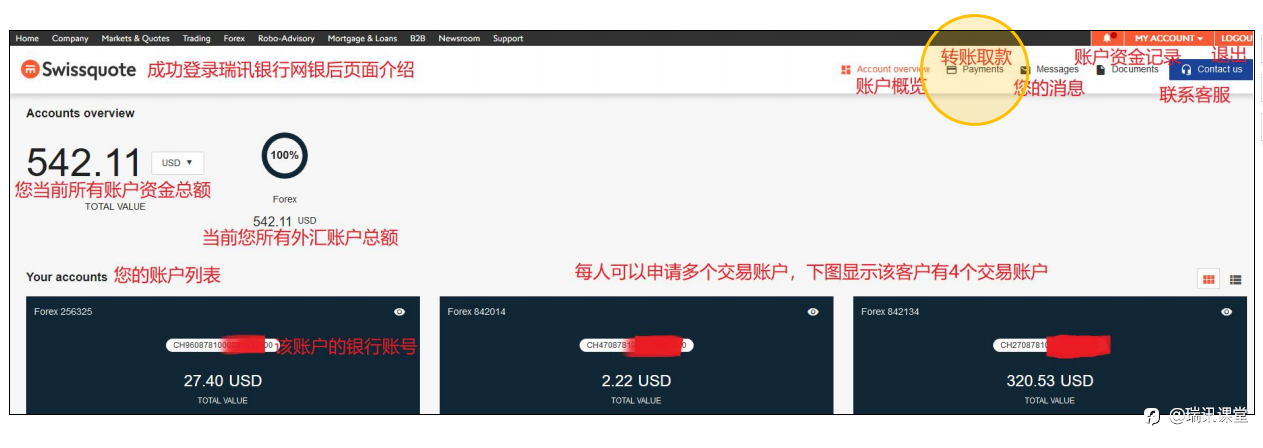This screenshot has height=448, width=1263.
Task: Open the Robo-Advisory menu item
Action: pos(286,39)
